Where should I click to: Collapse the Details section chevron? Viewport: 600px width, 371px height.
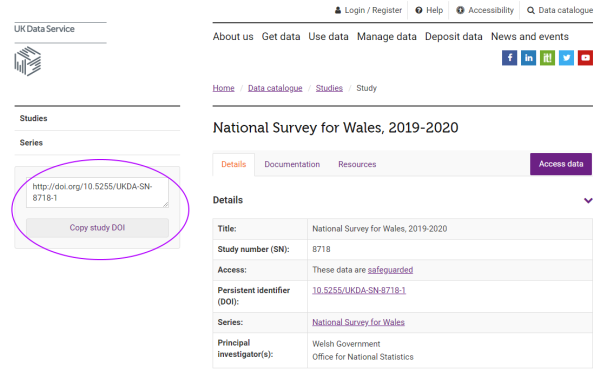tap(588, 200)
